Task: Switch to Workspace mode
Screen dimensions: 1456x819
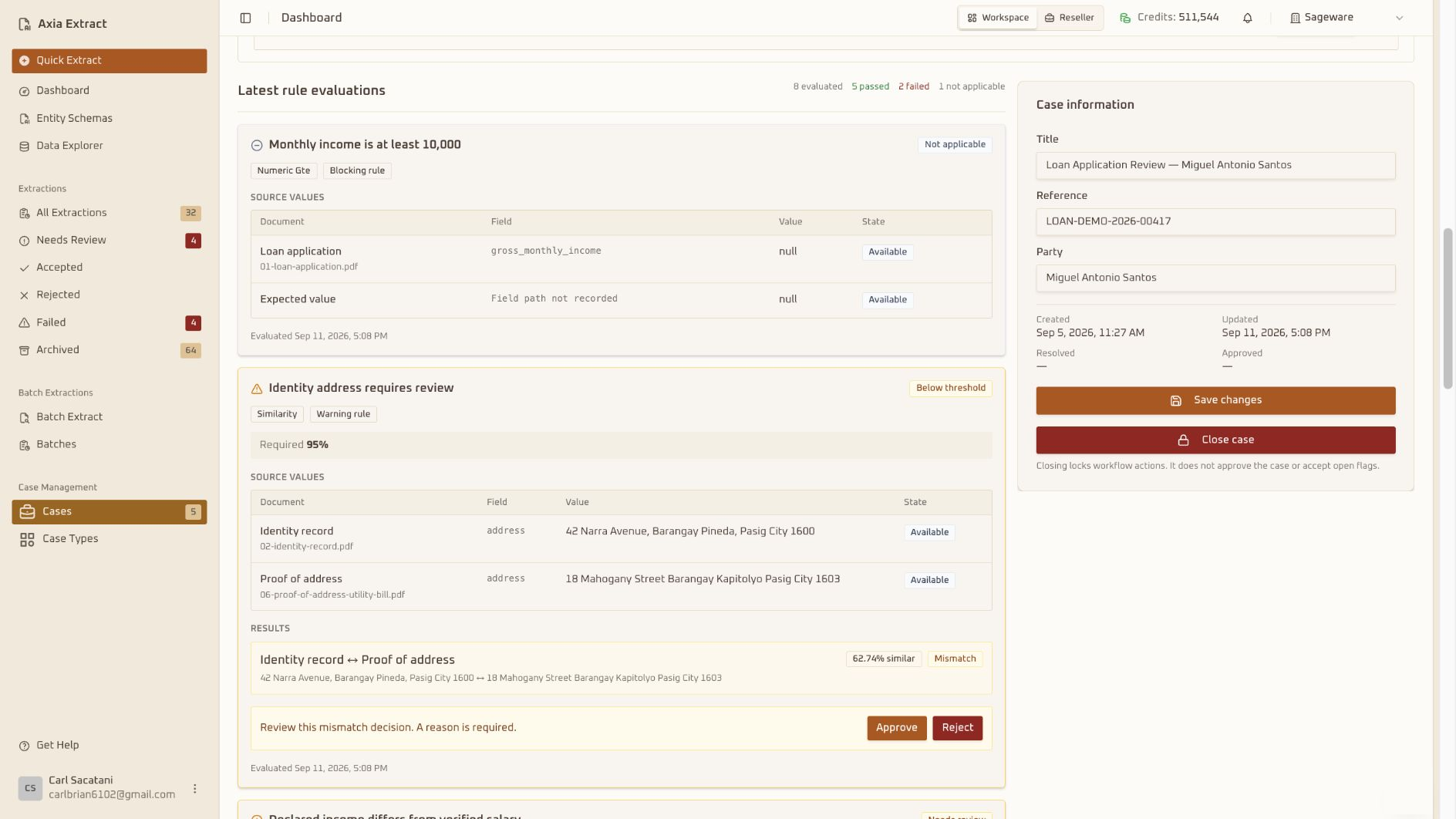Action: pyautogui.click(x=998, y=18)
